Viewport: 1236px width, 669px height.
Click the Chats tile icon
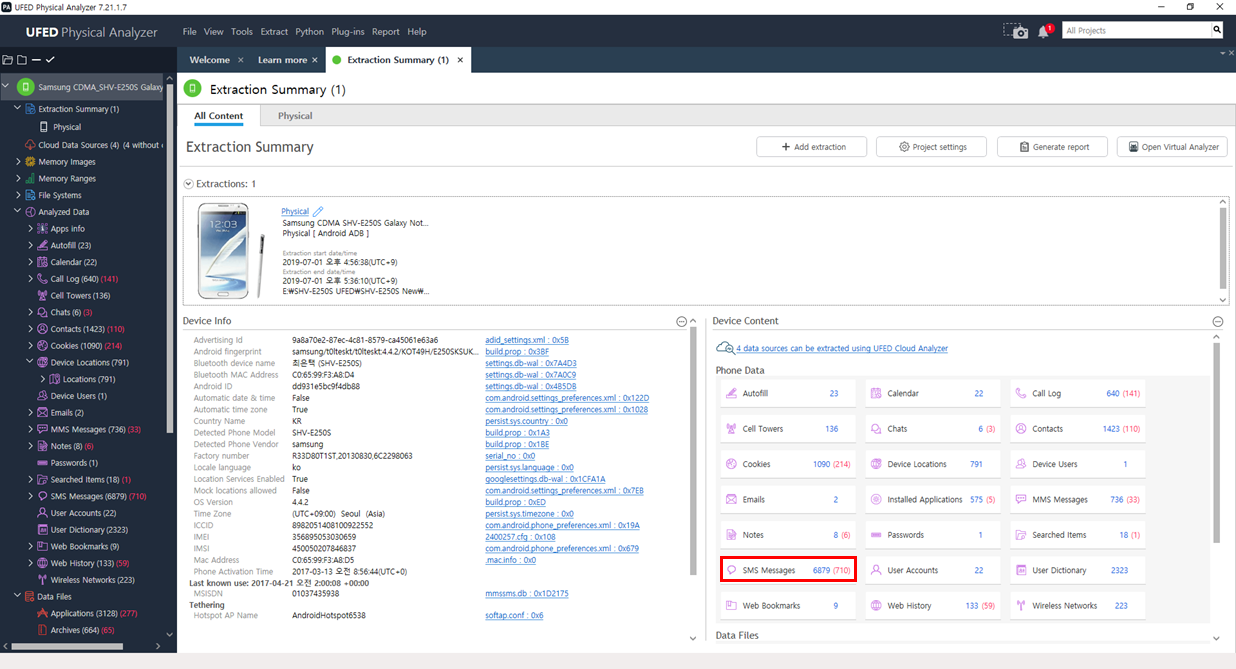tap(876, 429)
